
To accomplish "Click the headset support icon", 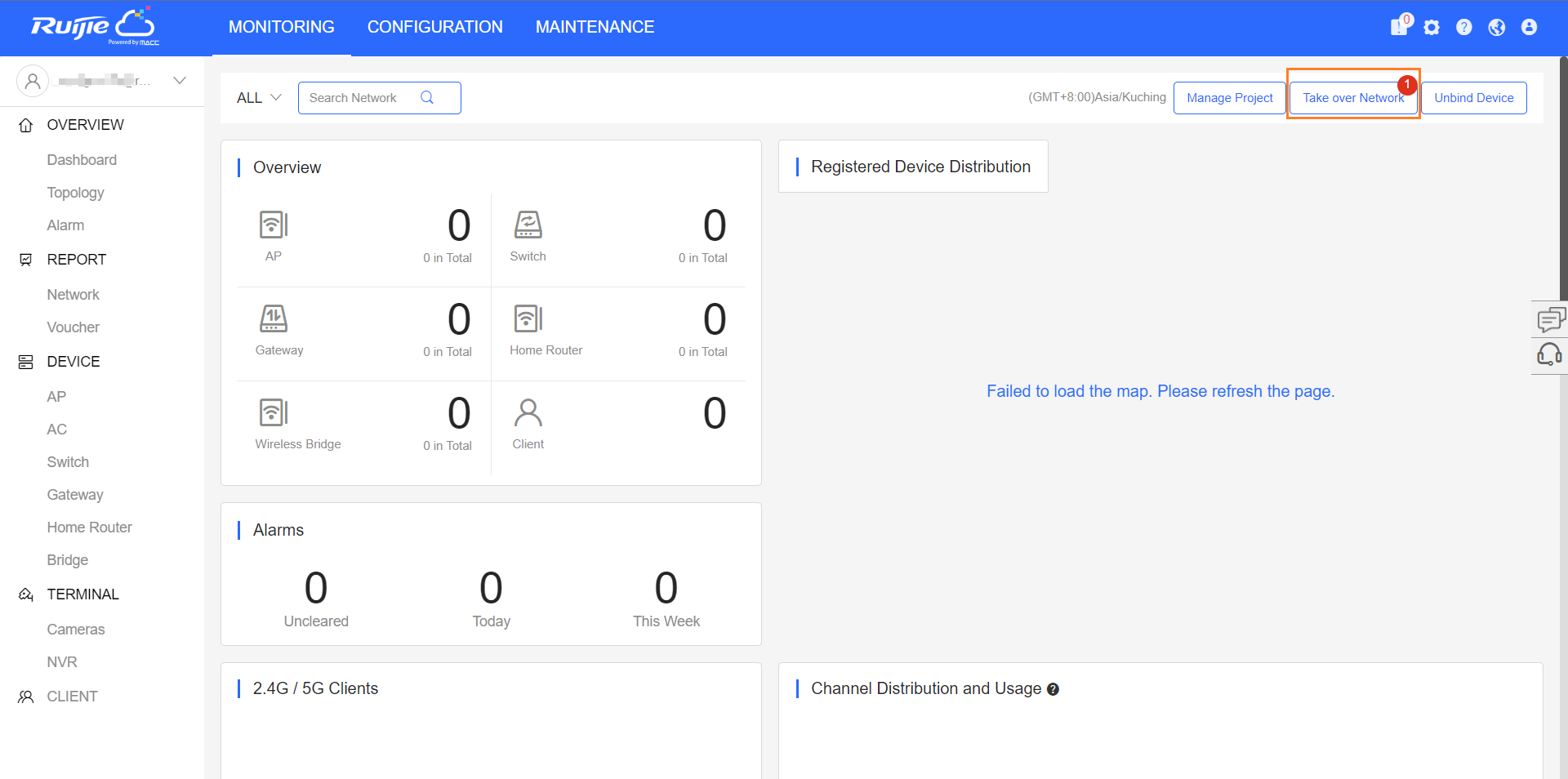I will click(1549, 354).
